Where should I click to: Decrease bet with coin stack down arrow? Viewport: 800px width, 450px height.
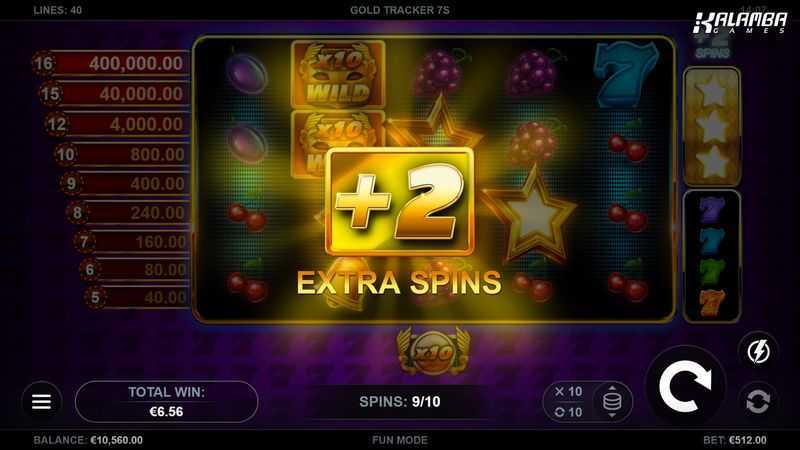612,415
